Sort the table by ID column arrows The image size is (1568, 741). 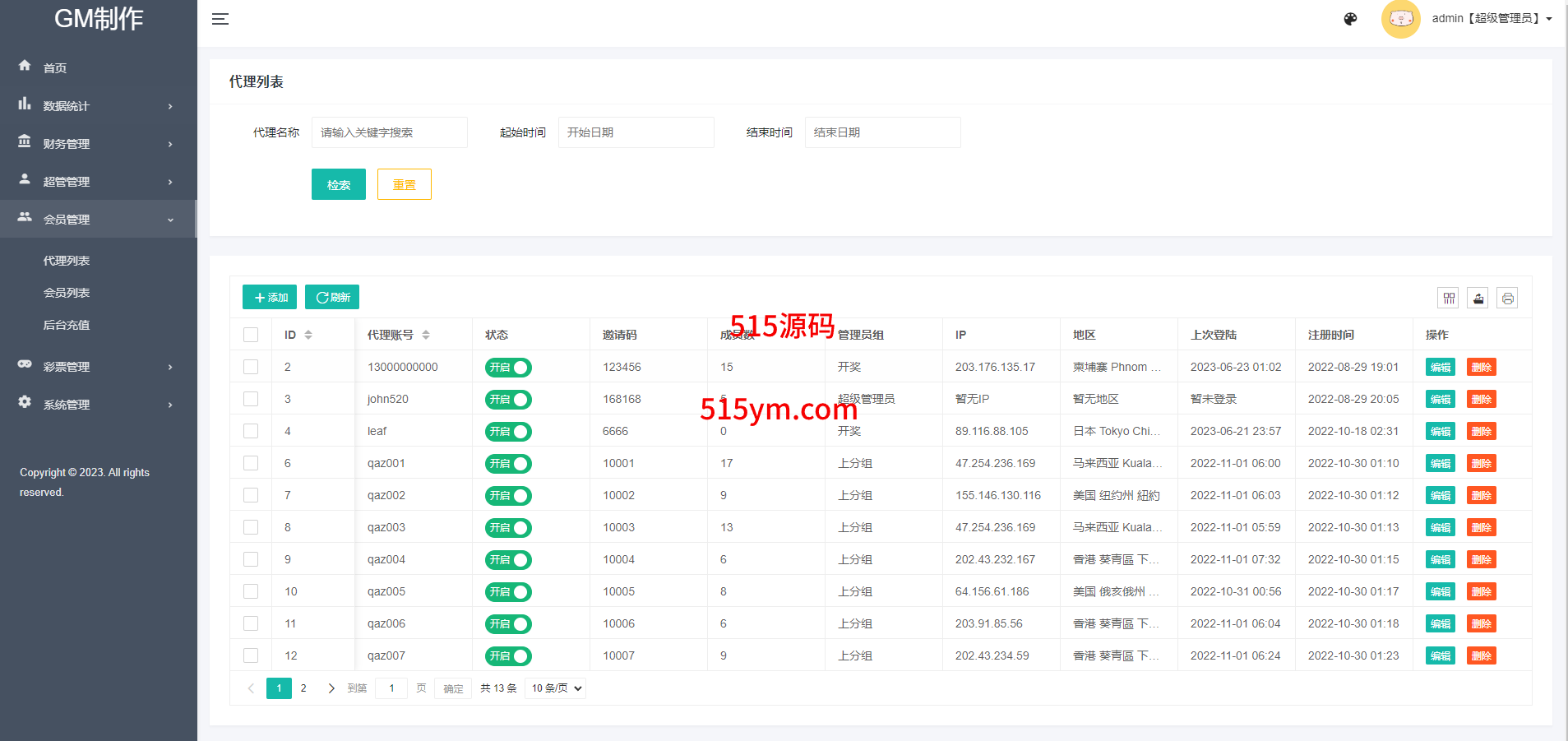(x=308, y=335)
